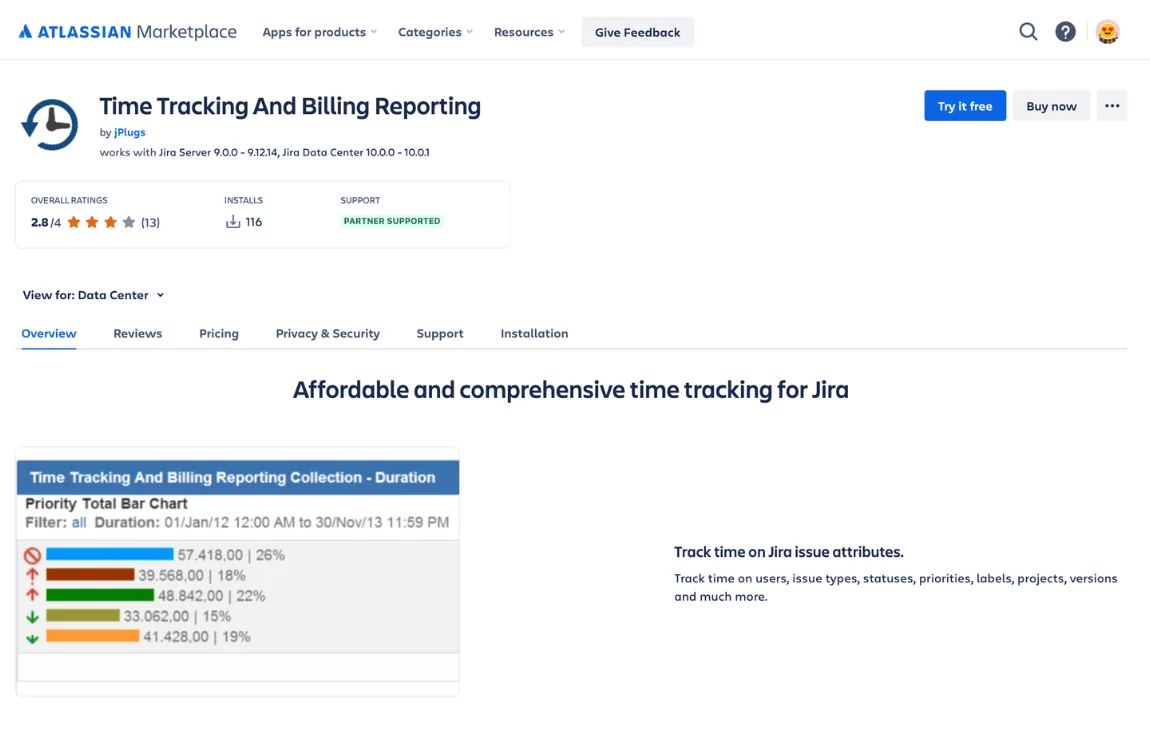The width and height of the screenshot is (1150, 740).
Task: Click the star rating icons
Action: (x=101, y=222)
